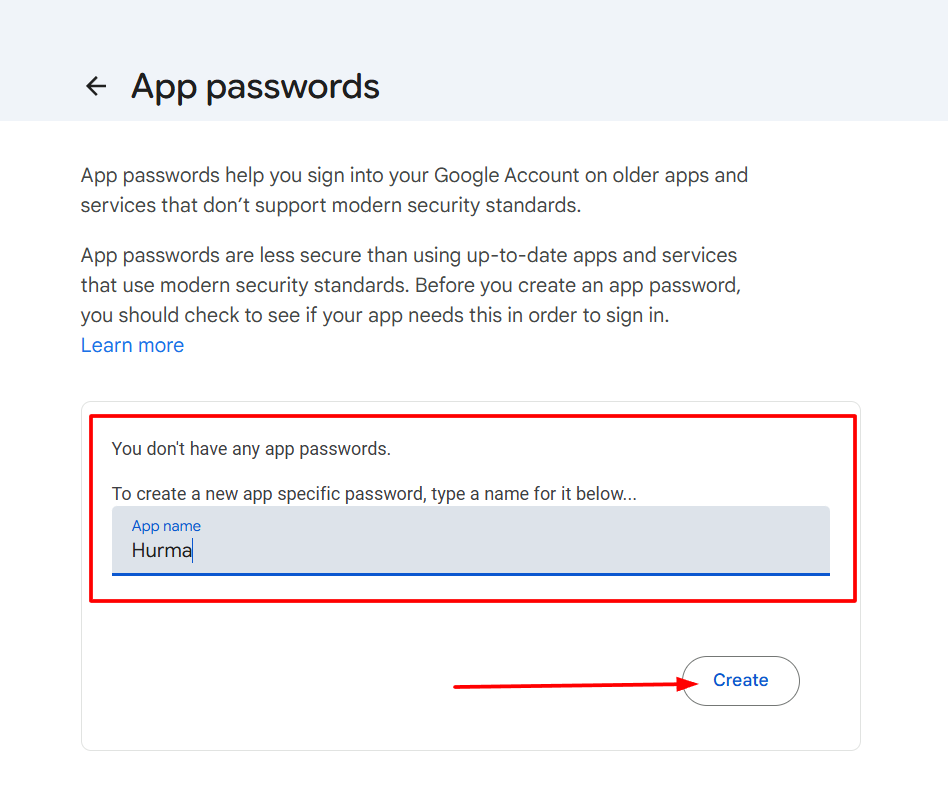
Task: Click the typed text Hurma
Action: 161,550
